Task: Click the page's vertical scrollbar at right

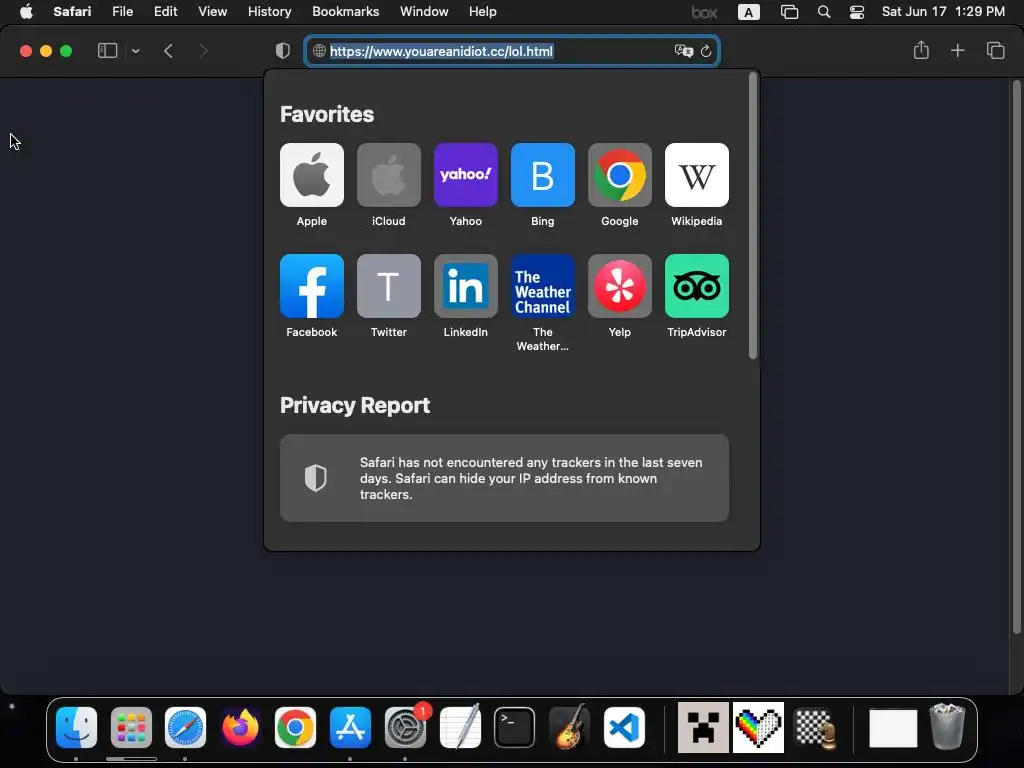Action: pyautogui.click(x=1016, y=357)
